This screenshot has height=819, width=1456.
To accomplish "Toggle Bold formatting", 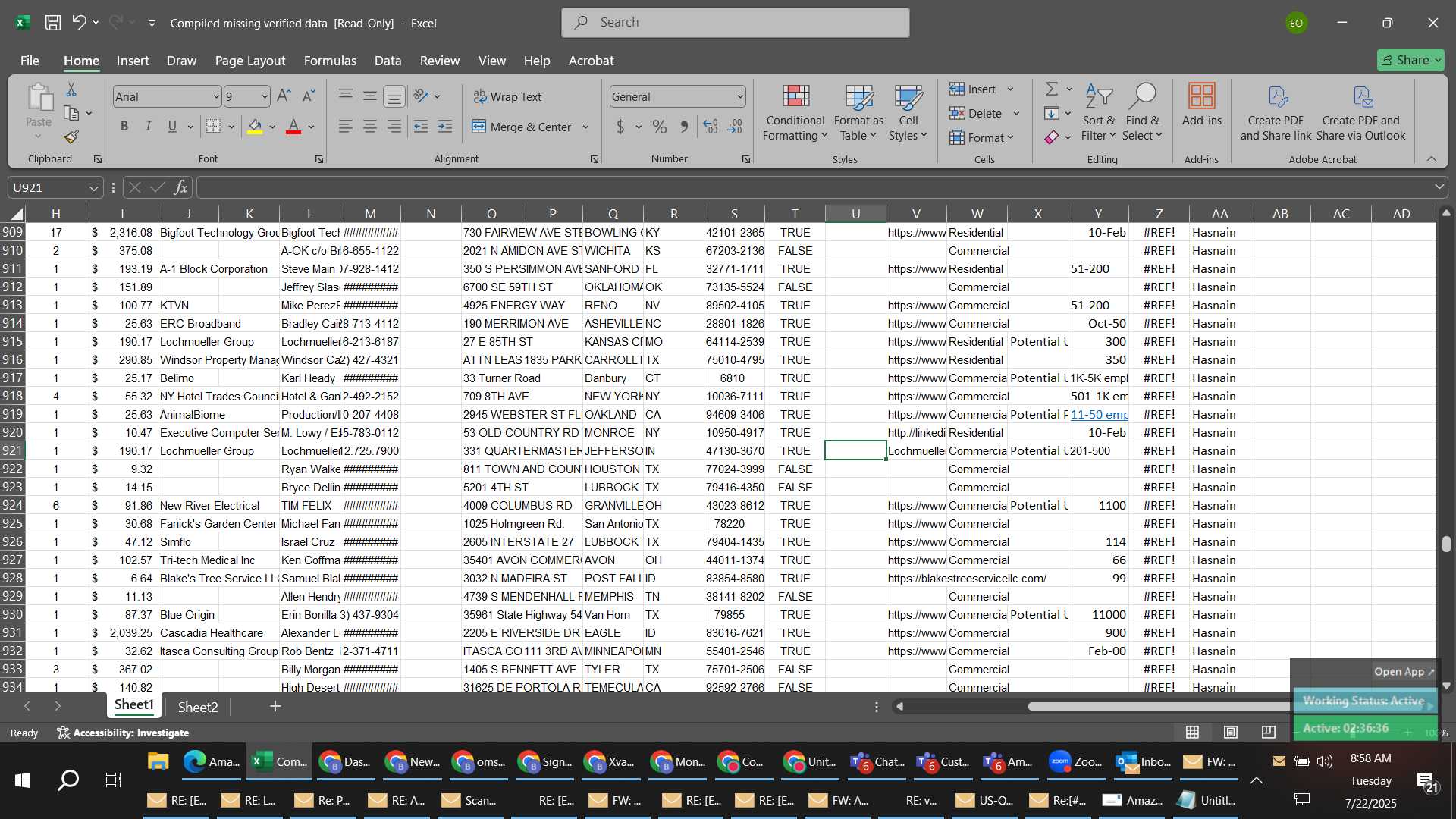I will (x=124, y=127).
